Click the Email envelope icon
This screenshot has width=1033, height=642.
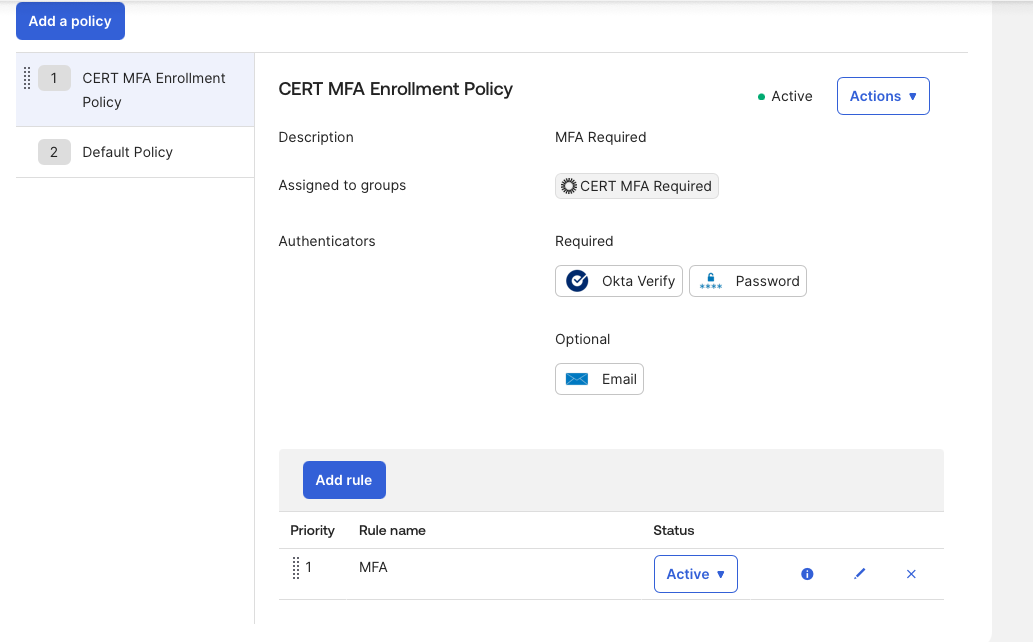[577, 379]
